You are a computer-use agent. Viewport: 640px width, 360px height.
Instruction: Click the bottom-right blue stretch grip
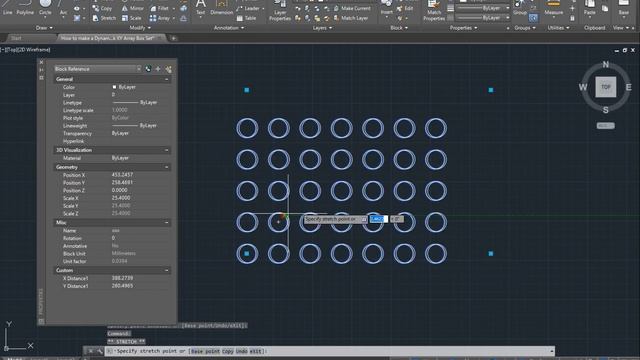point(491,253)
